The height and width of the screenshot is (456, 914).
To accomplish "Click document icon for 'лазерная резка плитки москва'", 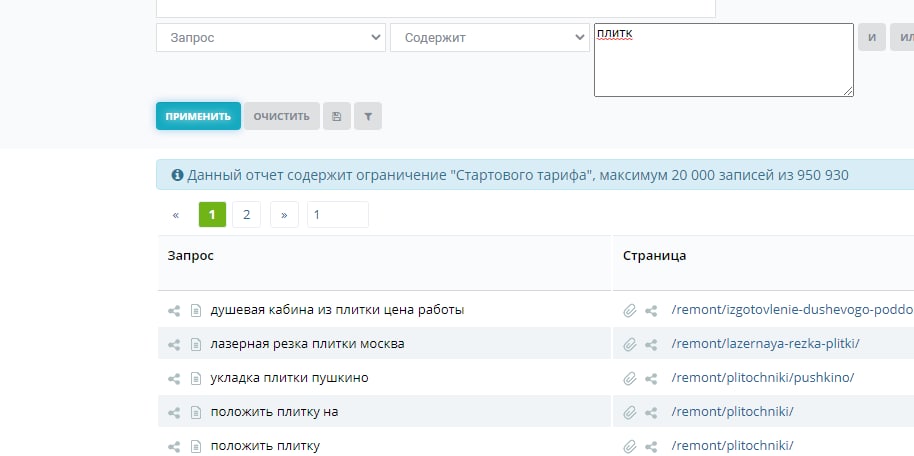I will coord(196,345).
